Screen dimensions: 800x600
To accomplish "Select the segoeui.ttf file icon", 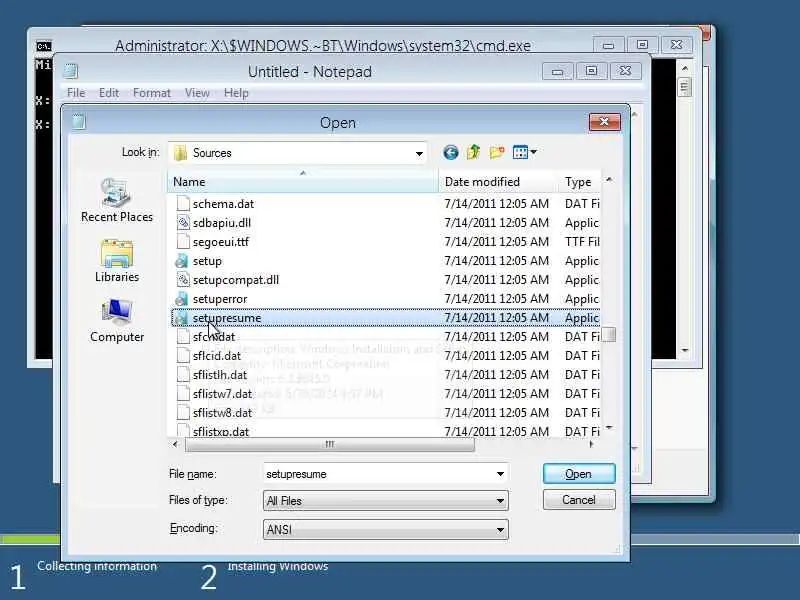I will coord(183,241).
